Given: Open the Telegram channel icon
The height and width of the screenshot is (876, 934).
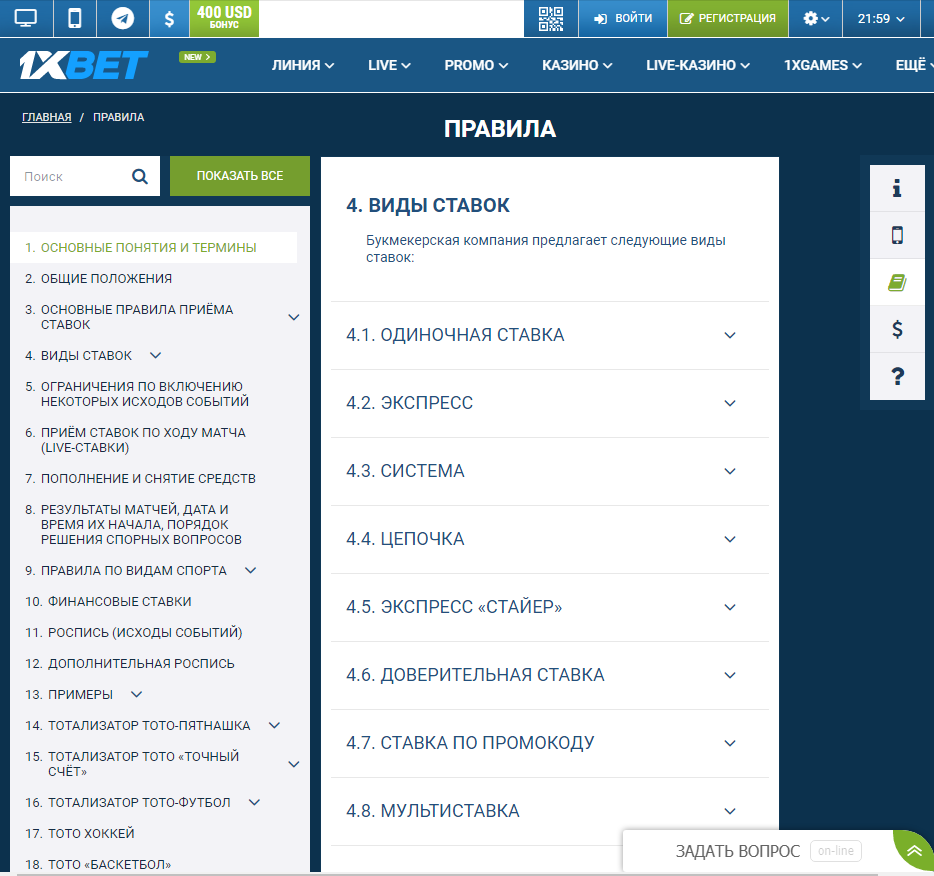Looking at the screenshot, I should [x=123, y=18].
